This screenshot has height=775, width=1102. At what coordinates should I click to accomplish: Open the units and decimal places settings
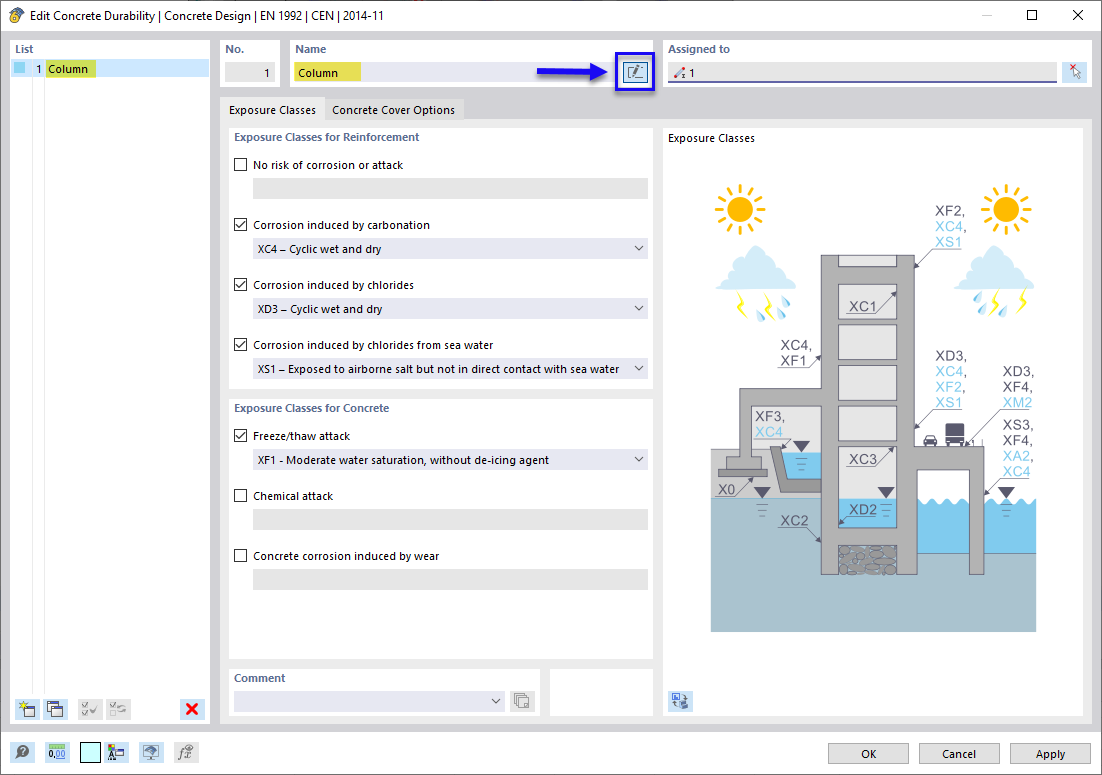click(57, 751)
